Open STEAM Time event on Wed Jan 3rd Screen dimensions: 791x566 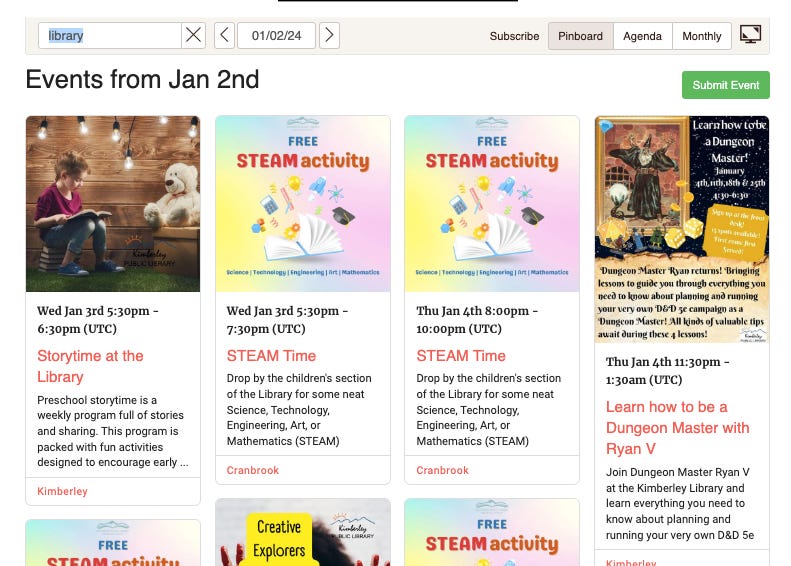tap(271, 356)
